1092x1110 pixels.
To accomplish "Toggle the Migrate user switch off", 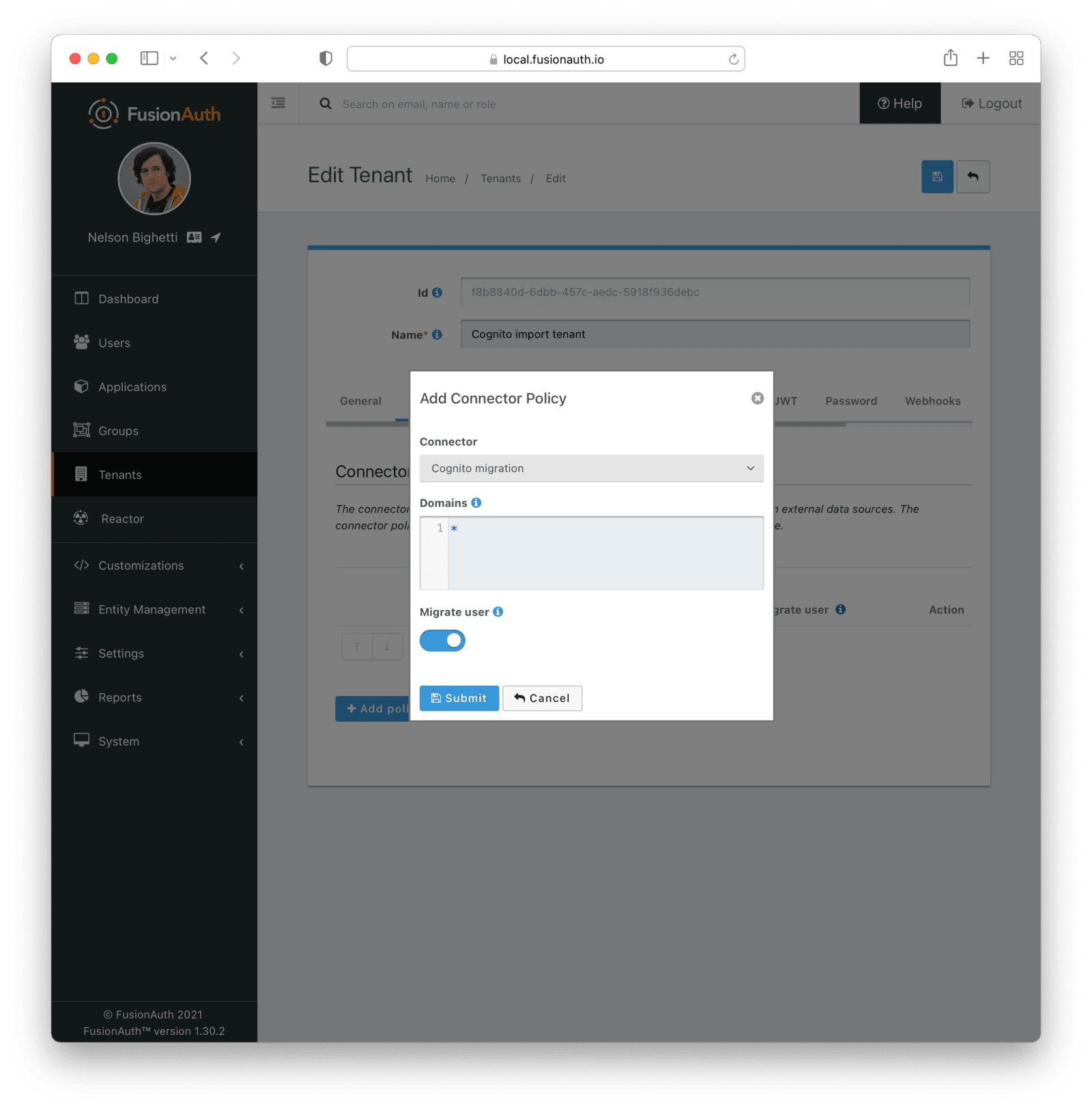I will point(442,641).
